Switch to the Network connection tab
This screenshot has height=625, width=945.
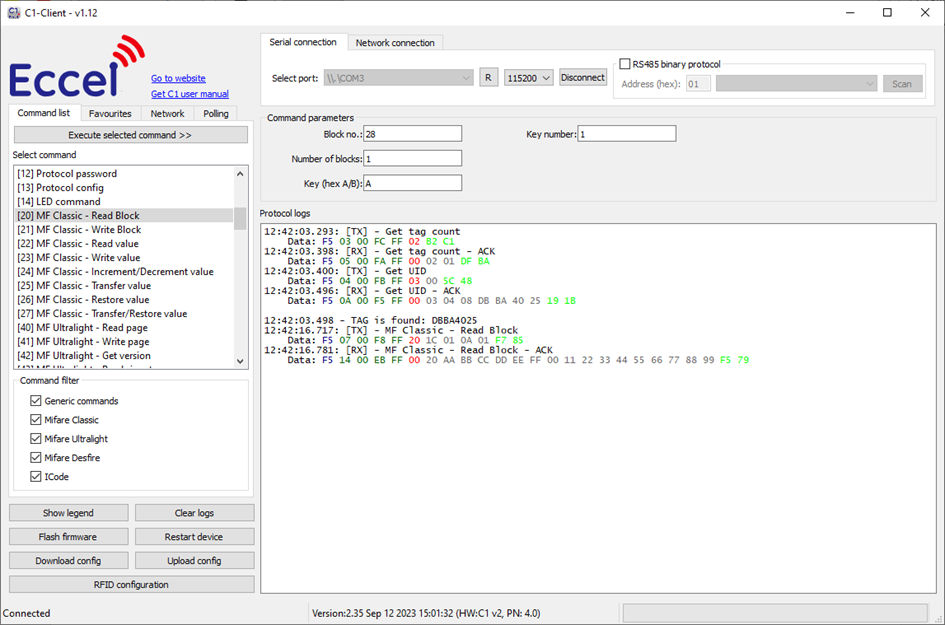point(395,42)
